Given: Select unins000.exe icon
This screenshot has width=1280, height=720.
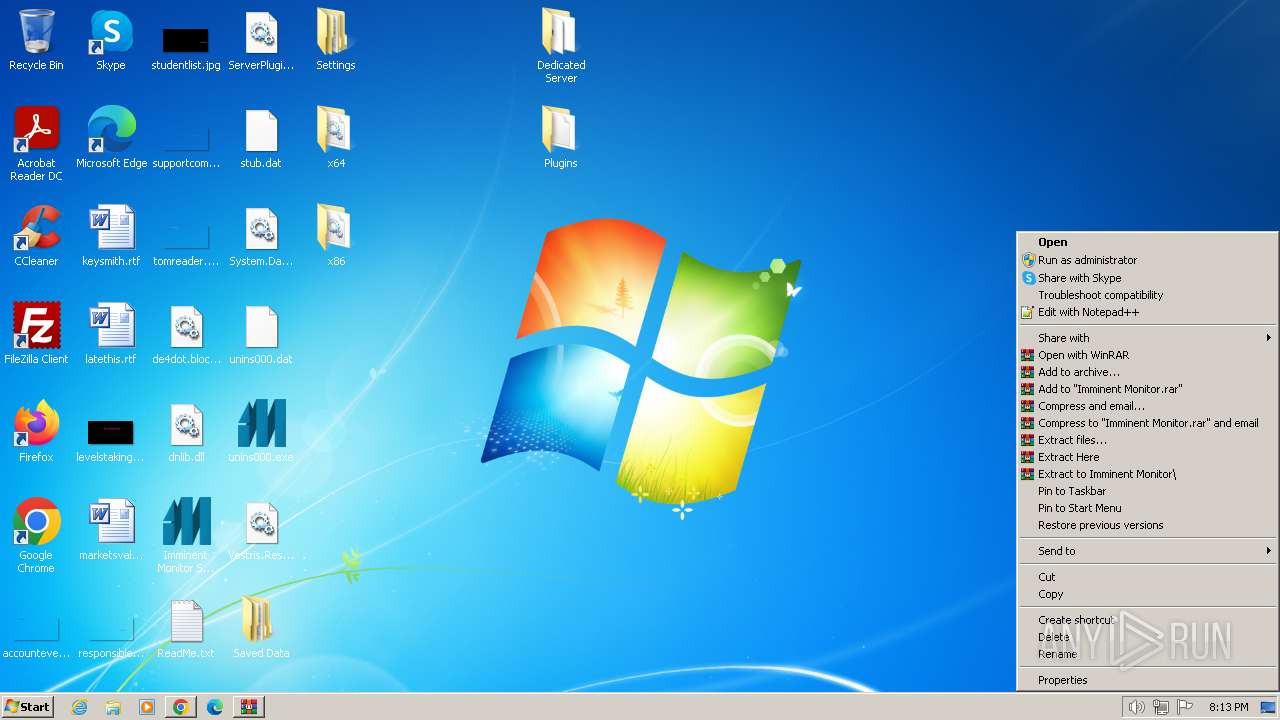Looking at the screenshot, I should pos(261,432).
